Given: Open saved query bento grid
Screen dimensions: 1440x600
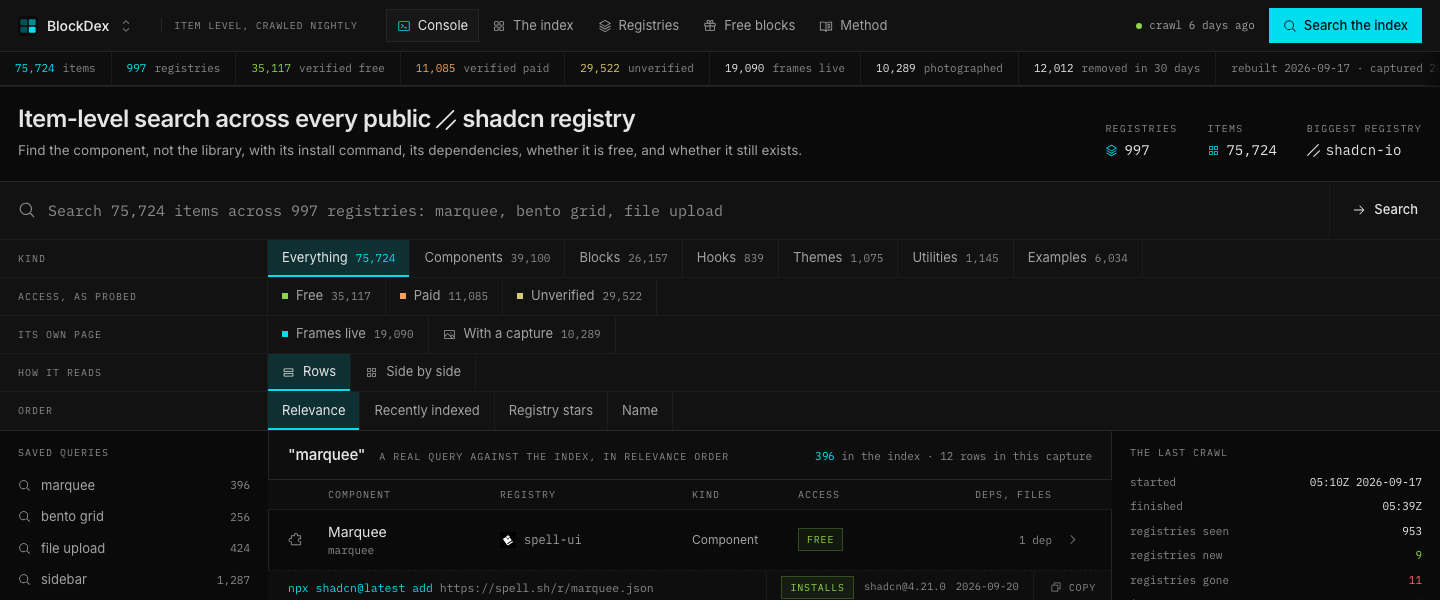Looking at the screenshot, I should pyautogui.click(x=134, y=517).
